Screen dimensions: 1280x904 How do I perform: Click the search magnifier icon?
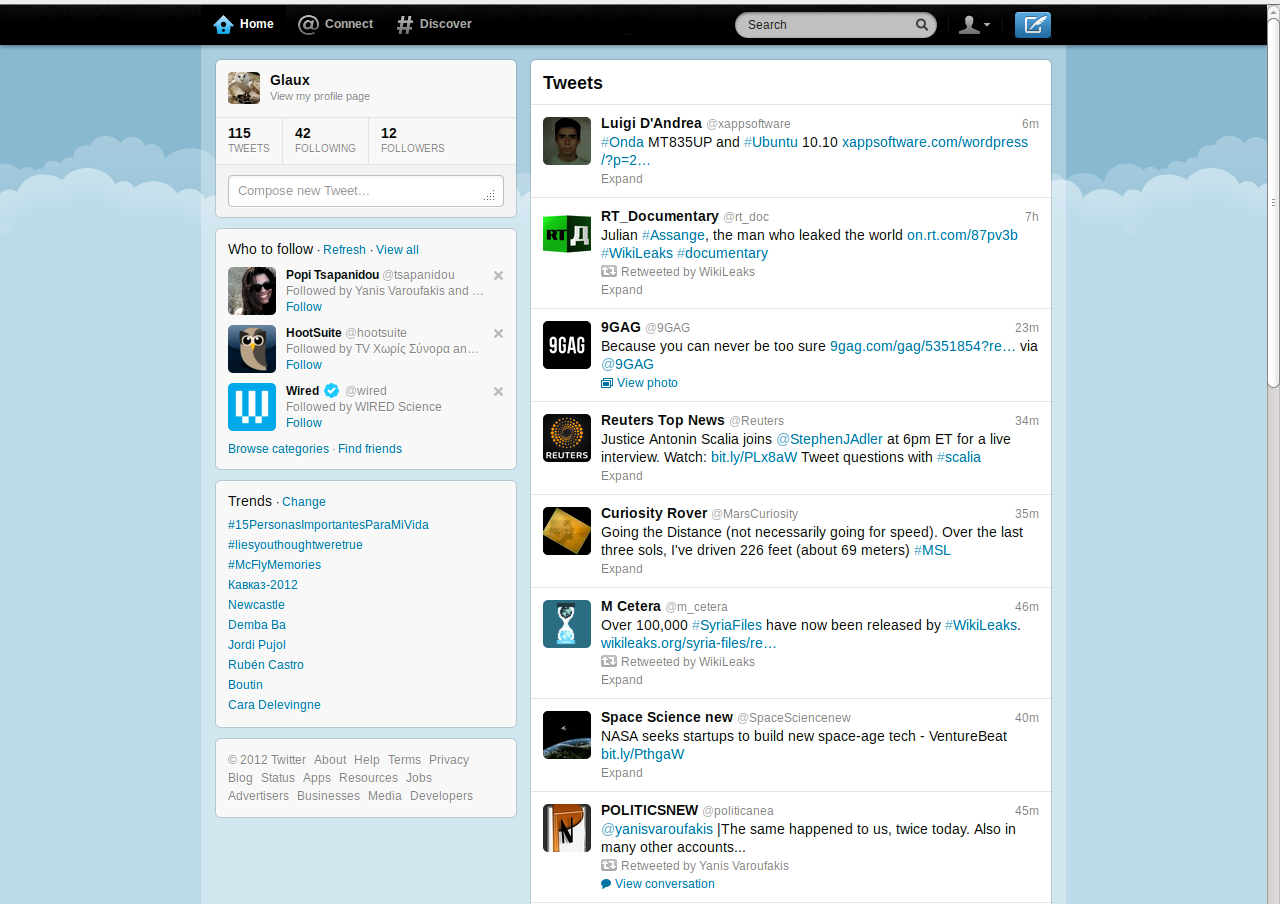922,24
